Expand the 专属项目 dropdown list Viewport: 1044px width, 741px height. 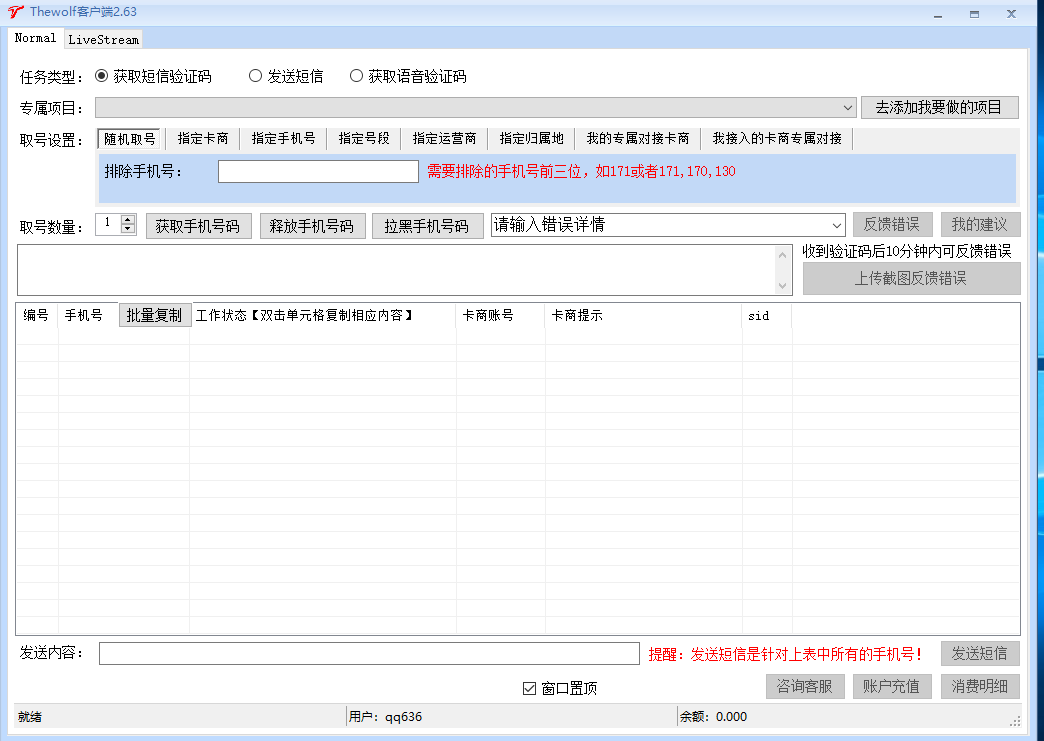(848, 108)
